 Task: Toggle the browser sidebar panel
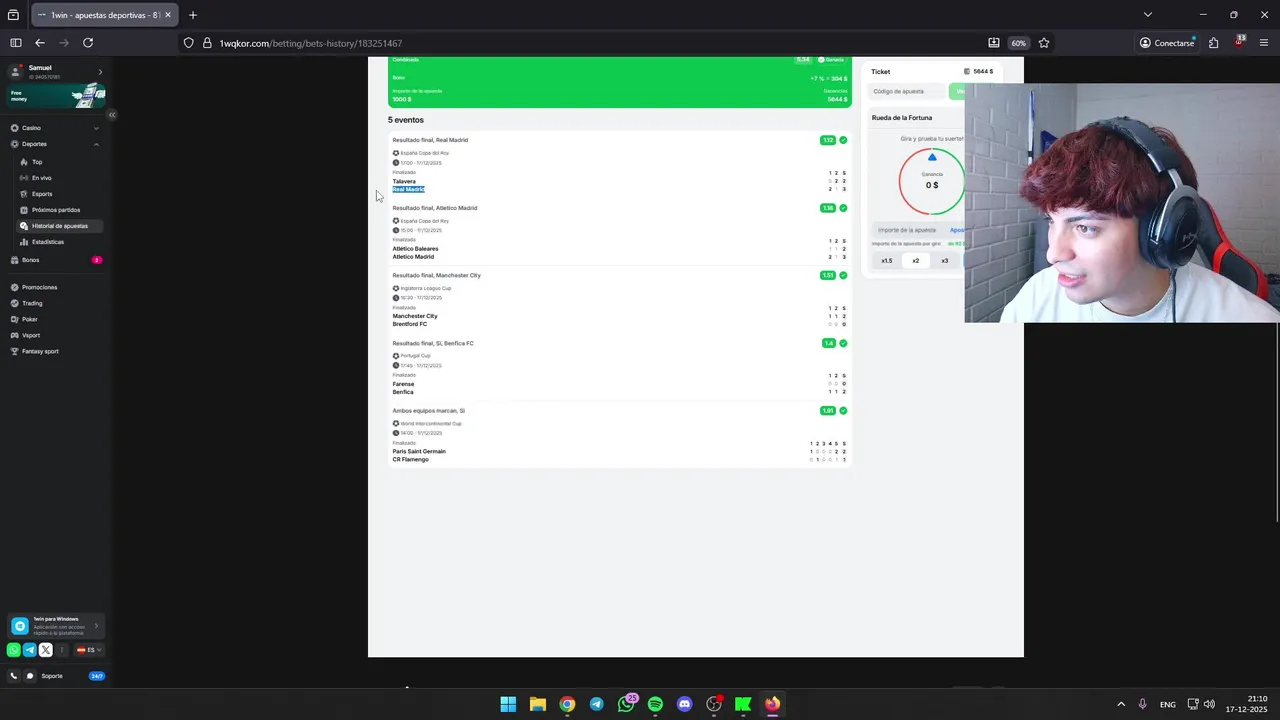click(16, 43)
